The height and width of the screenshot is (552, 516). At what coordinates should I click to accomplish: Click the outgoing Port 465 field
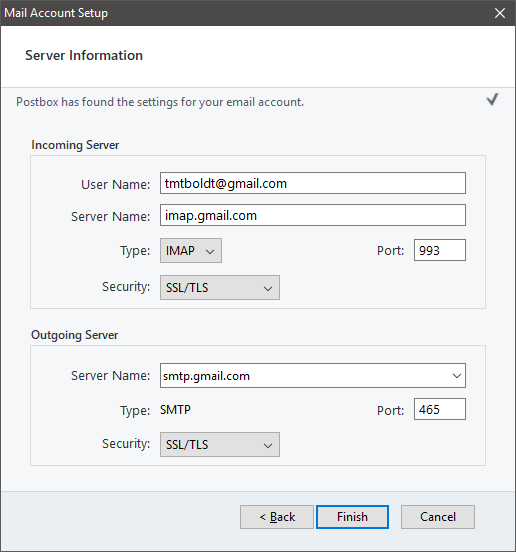coord(440,409)
